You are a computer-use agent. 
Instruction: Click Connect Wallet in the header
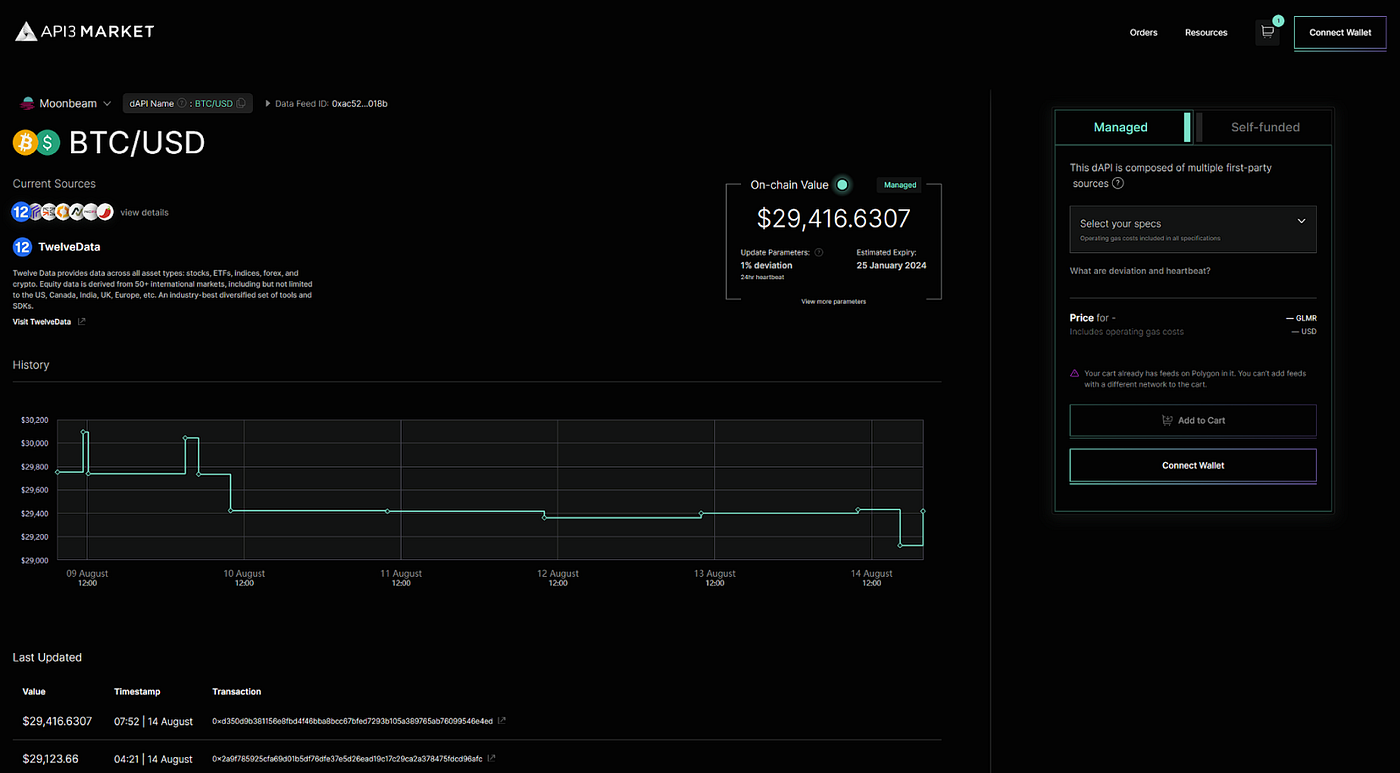click(x=1340, y=33)
